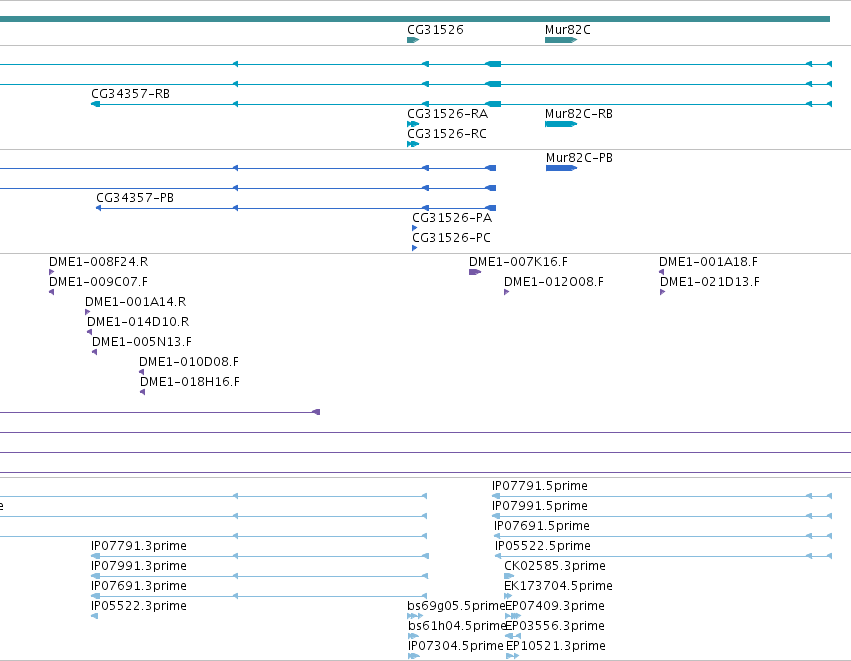This screenshot has height=661, width=851.
Task: Click the CG31526-RC transcript arrow glyph
Action: point(413,144)
